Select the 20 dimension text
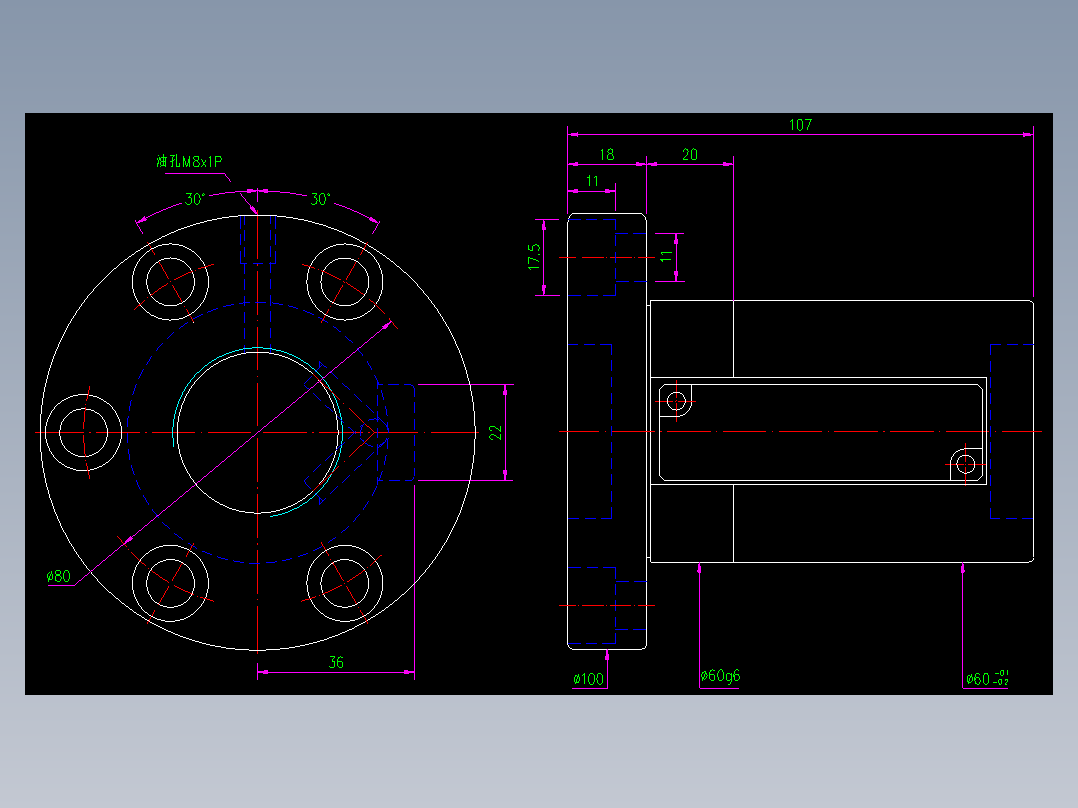This screenshot has height=808, width=1078. pyautogui.click(x=690, y=155)
